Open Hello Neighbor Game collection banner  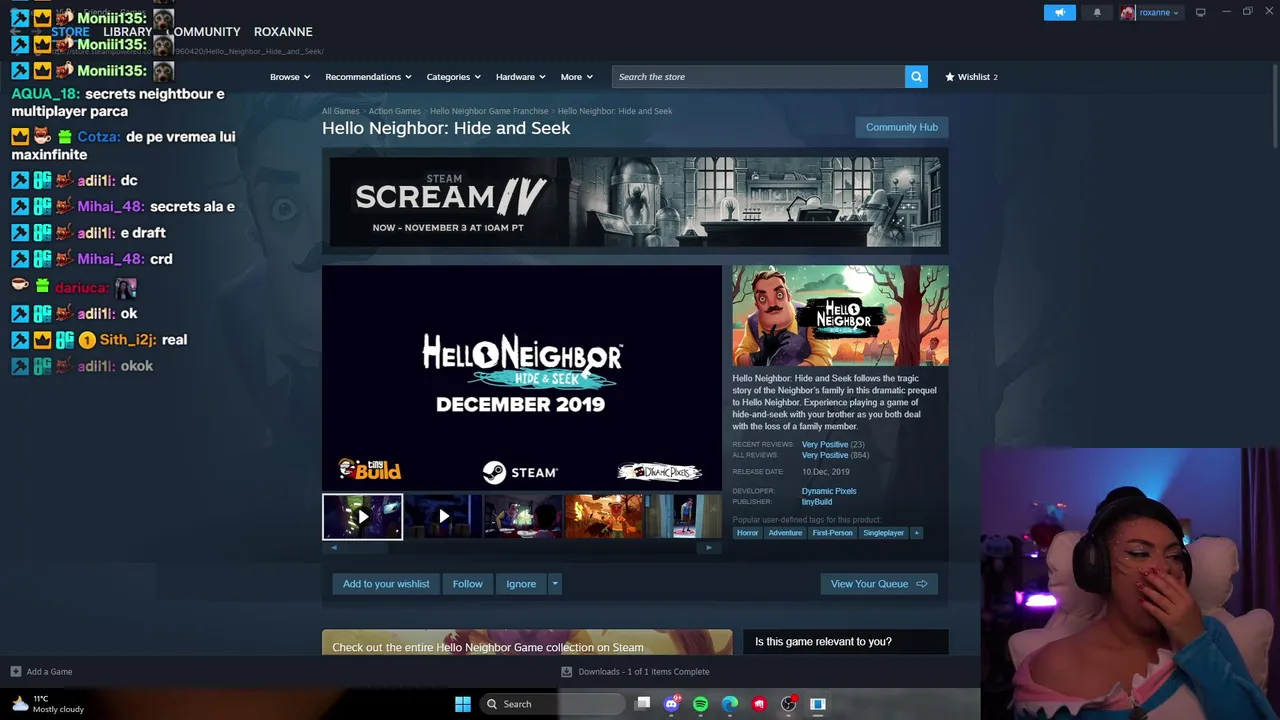point(527,643)
